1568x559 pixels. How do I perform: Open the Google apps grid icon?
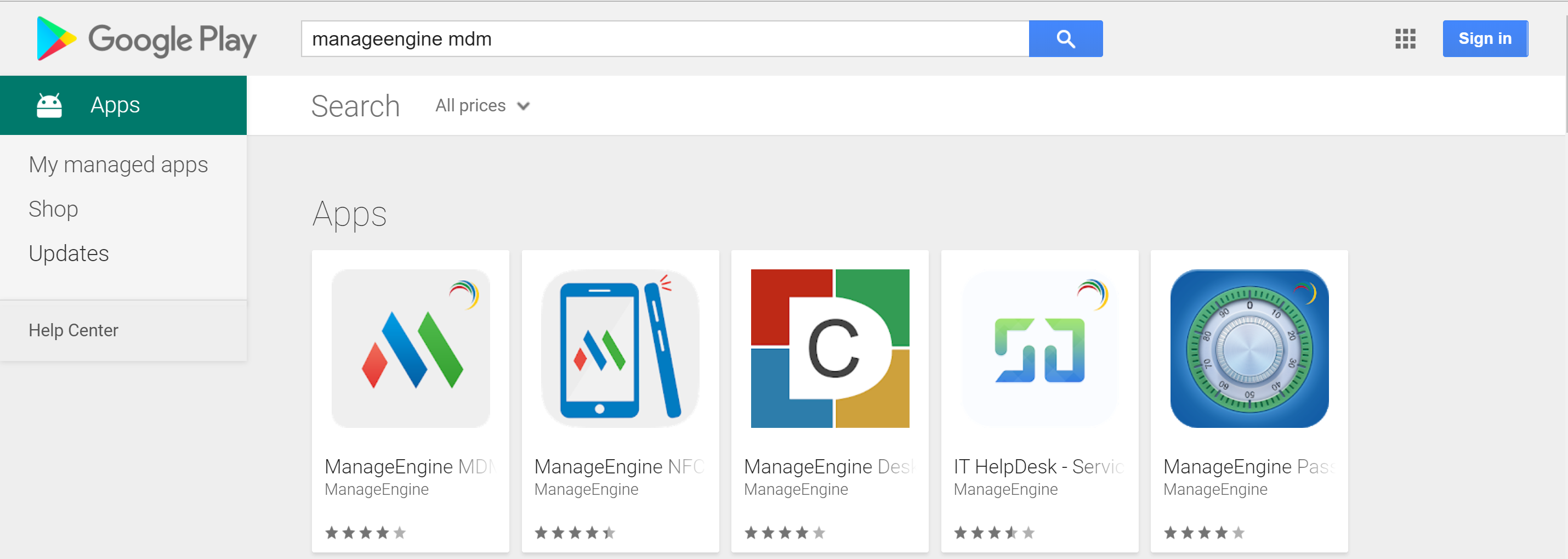[1405, 39]
